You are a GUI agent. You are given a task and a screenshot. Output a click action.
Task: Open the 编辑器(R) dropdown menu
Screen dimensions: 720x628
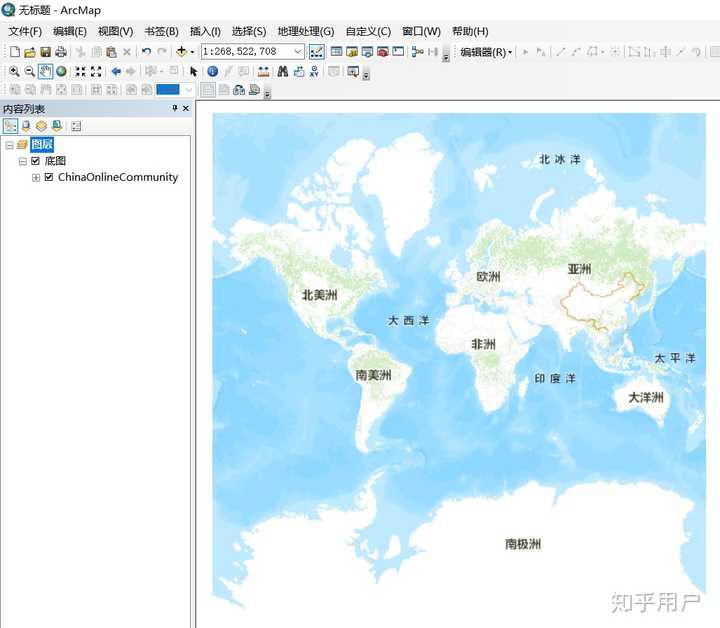point(486,52)
